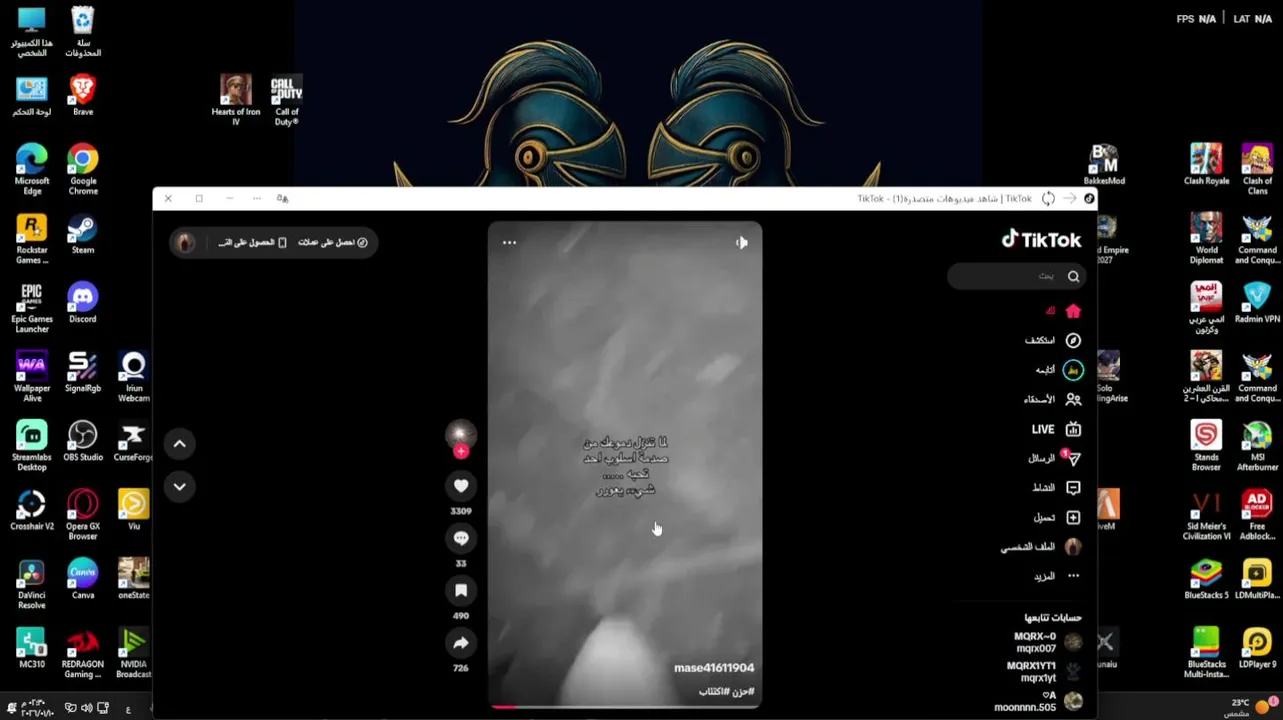Click creator name mase41611904
Image resolution: width=1283 pixels, height=720 pixels.
click(x=714, y=668)
